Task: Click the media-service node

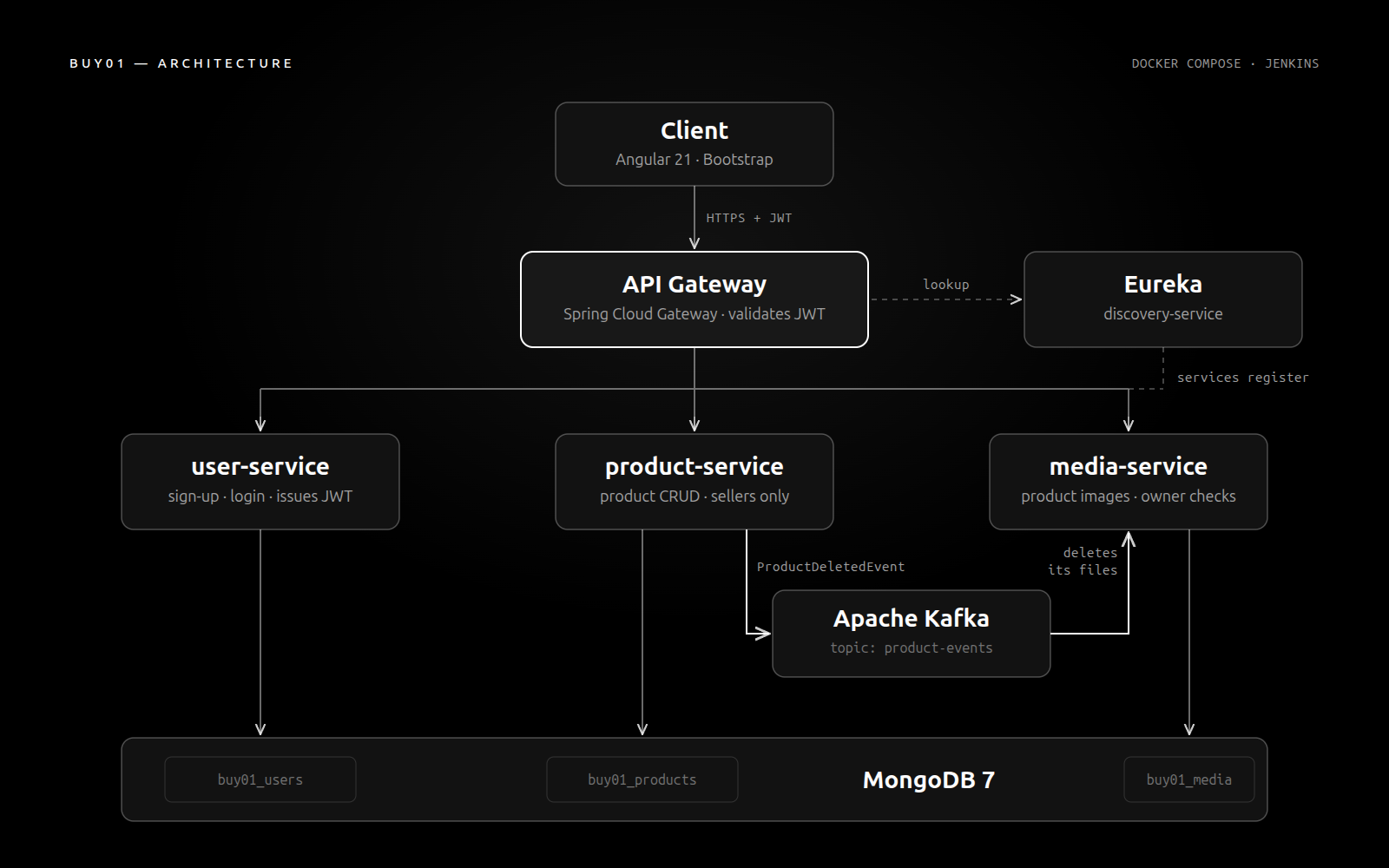Action: pyautogui.click(x=1129, y=482)
